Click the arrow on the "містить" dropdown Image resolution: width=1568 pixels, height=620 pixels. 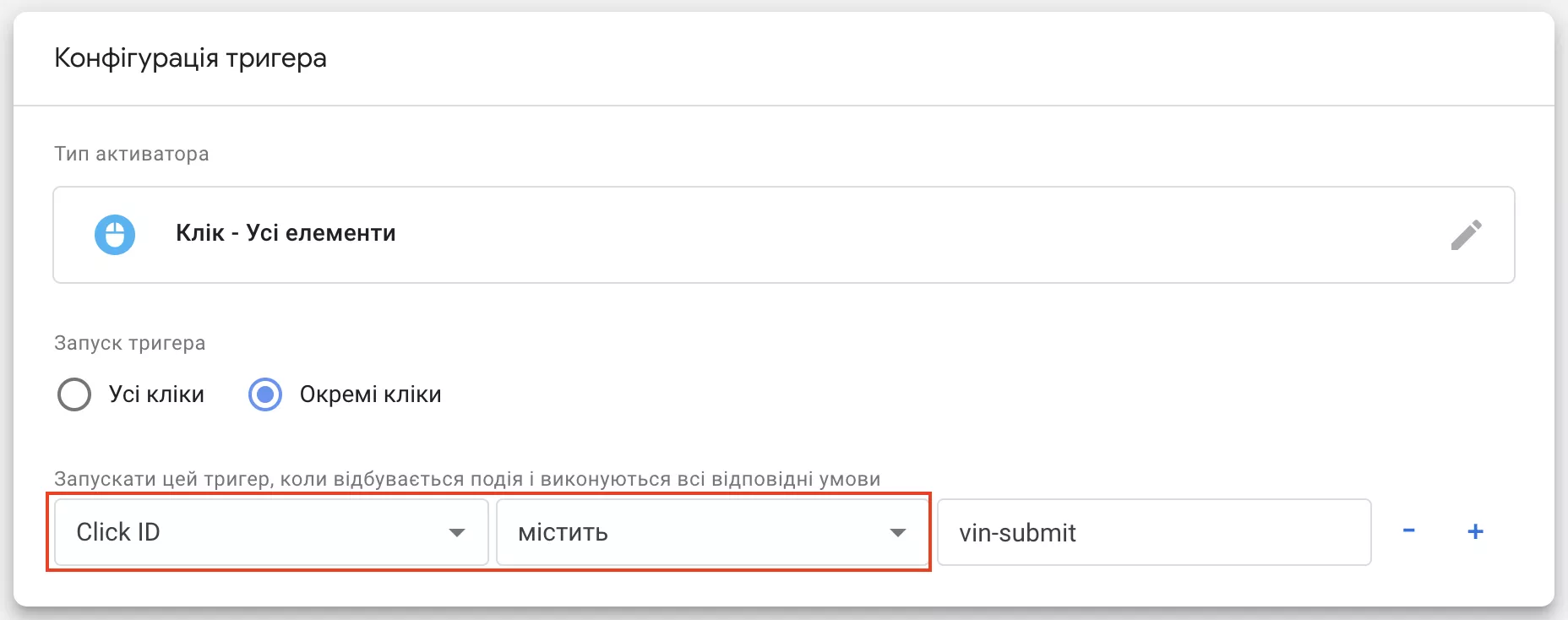coord(898,533)
